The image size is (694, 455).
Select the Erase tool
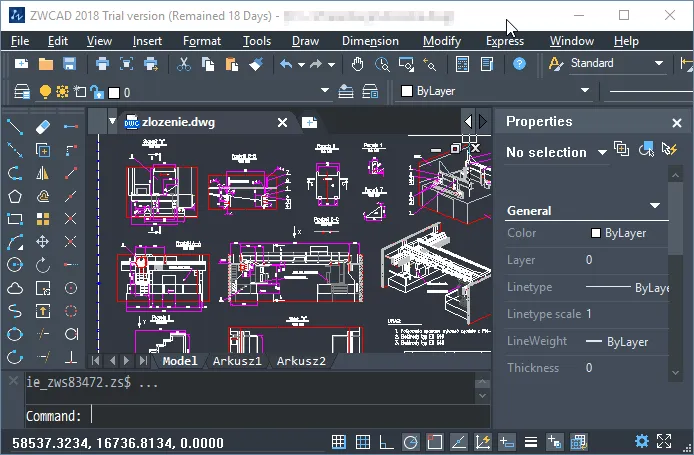coord(42,127)
